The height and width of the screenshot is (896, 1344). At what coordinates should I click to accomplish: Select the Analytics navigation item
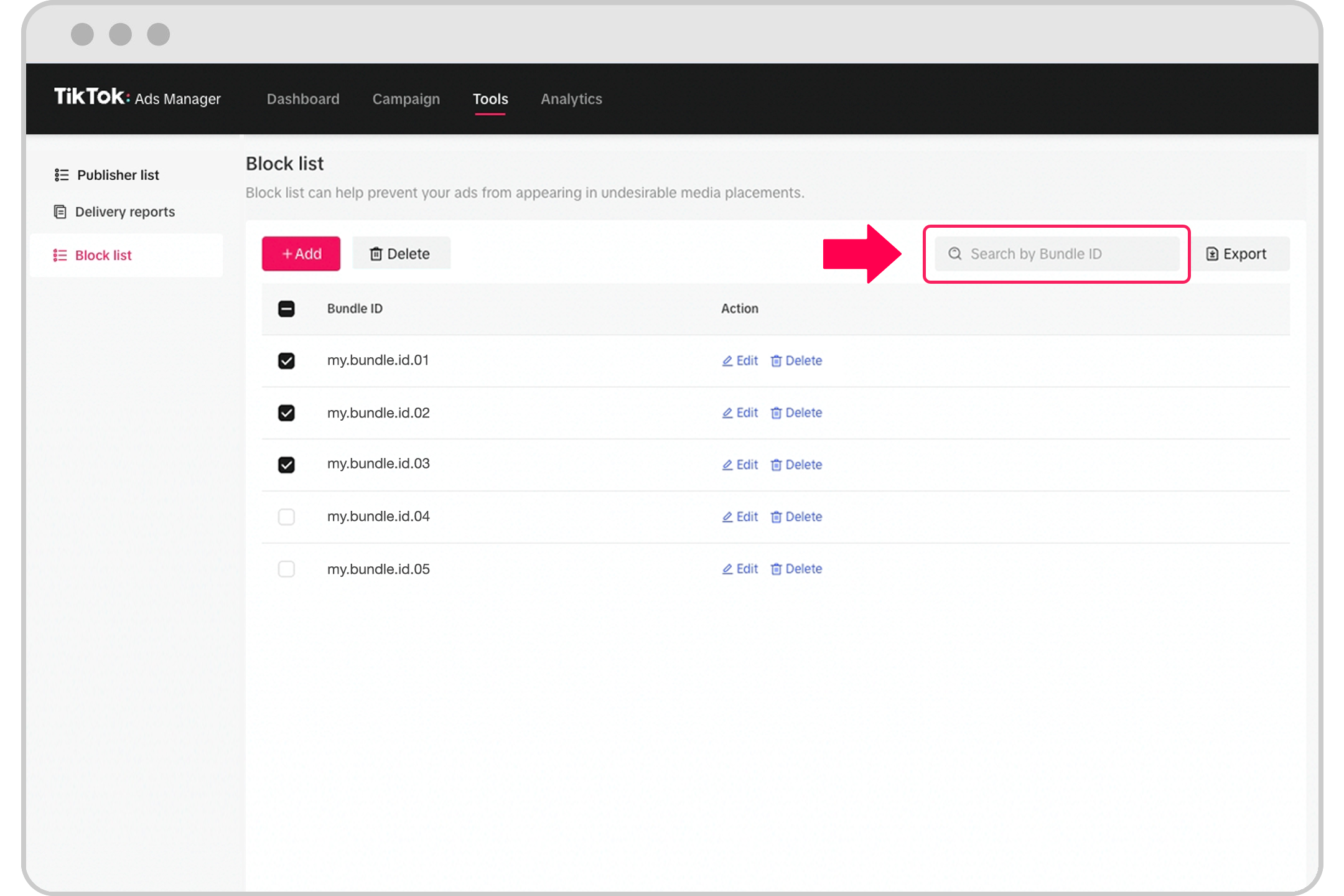pyautogui.click(x=571, y=99)
